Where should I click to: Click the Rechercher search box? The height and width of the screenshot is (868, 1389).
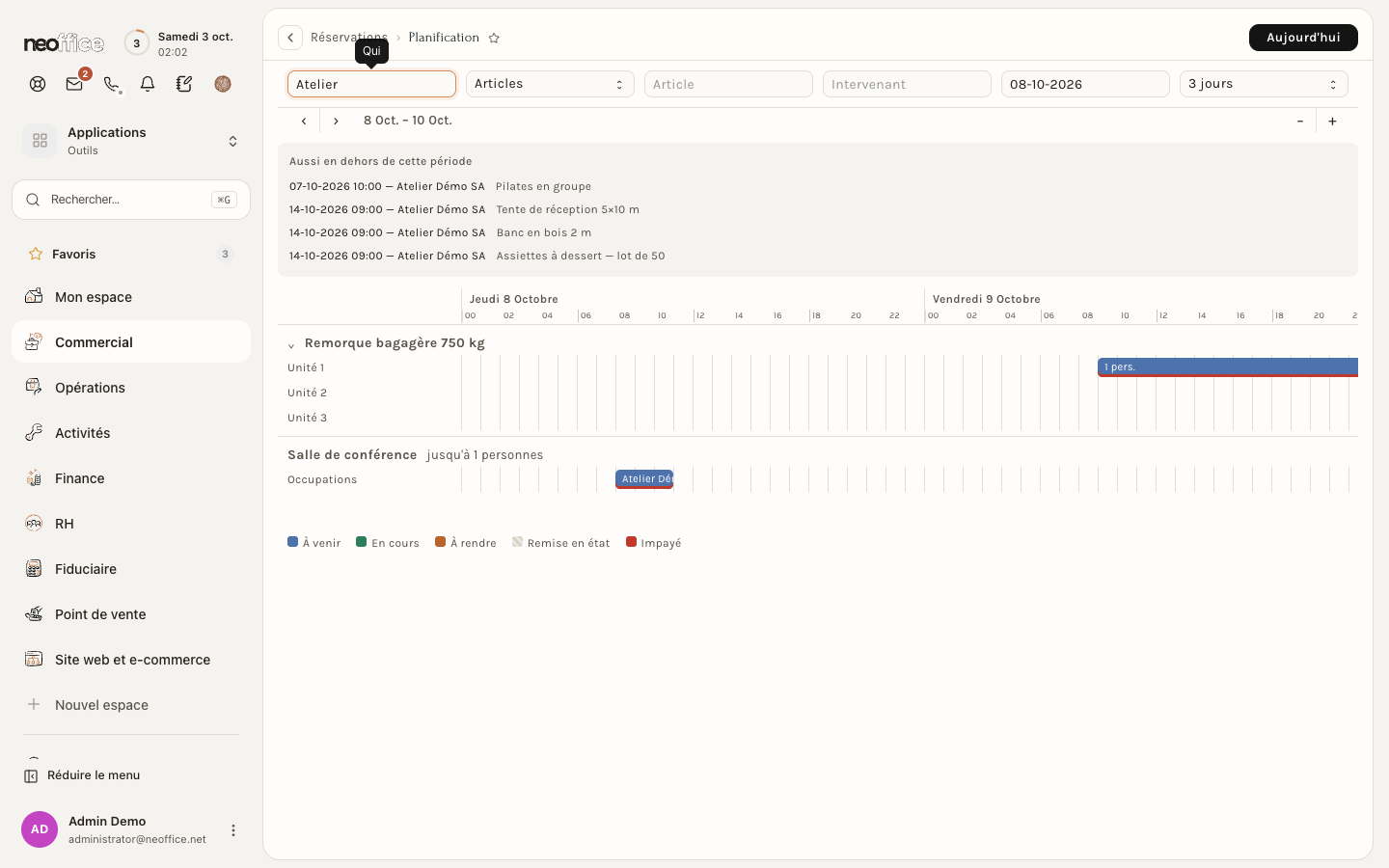tap(131, 200)
